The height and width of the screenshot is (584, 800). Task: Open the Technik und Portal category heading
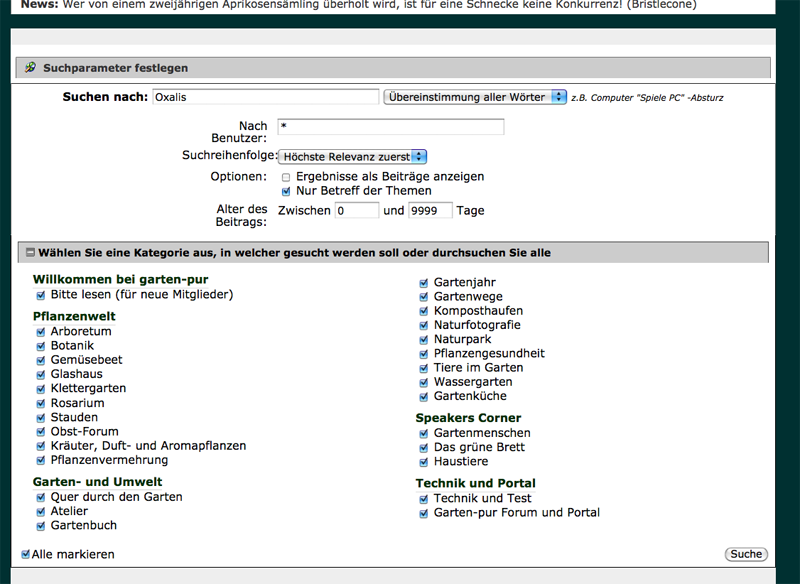coord(475,483)
